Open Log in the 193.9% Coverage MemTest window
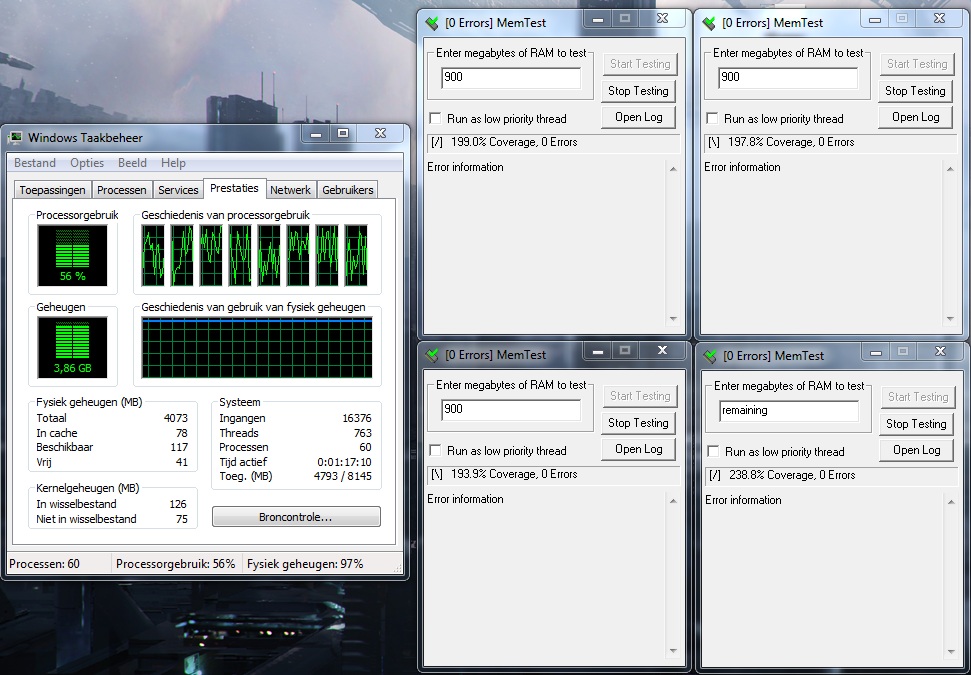The image size is (971, 675). tap(638, 449)
